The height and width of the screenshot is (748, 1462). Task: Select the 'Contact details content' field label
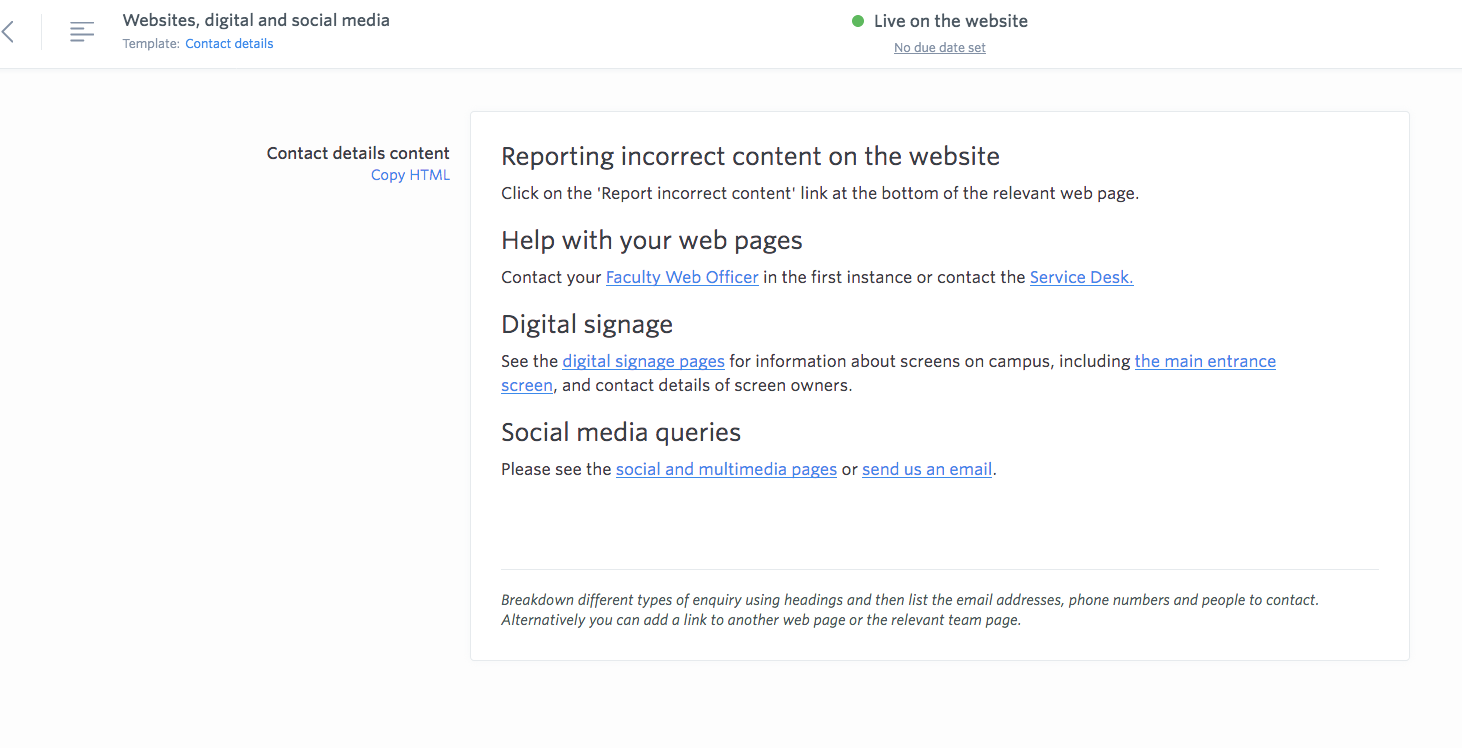pos(358,153)
